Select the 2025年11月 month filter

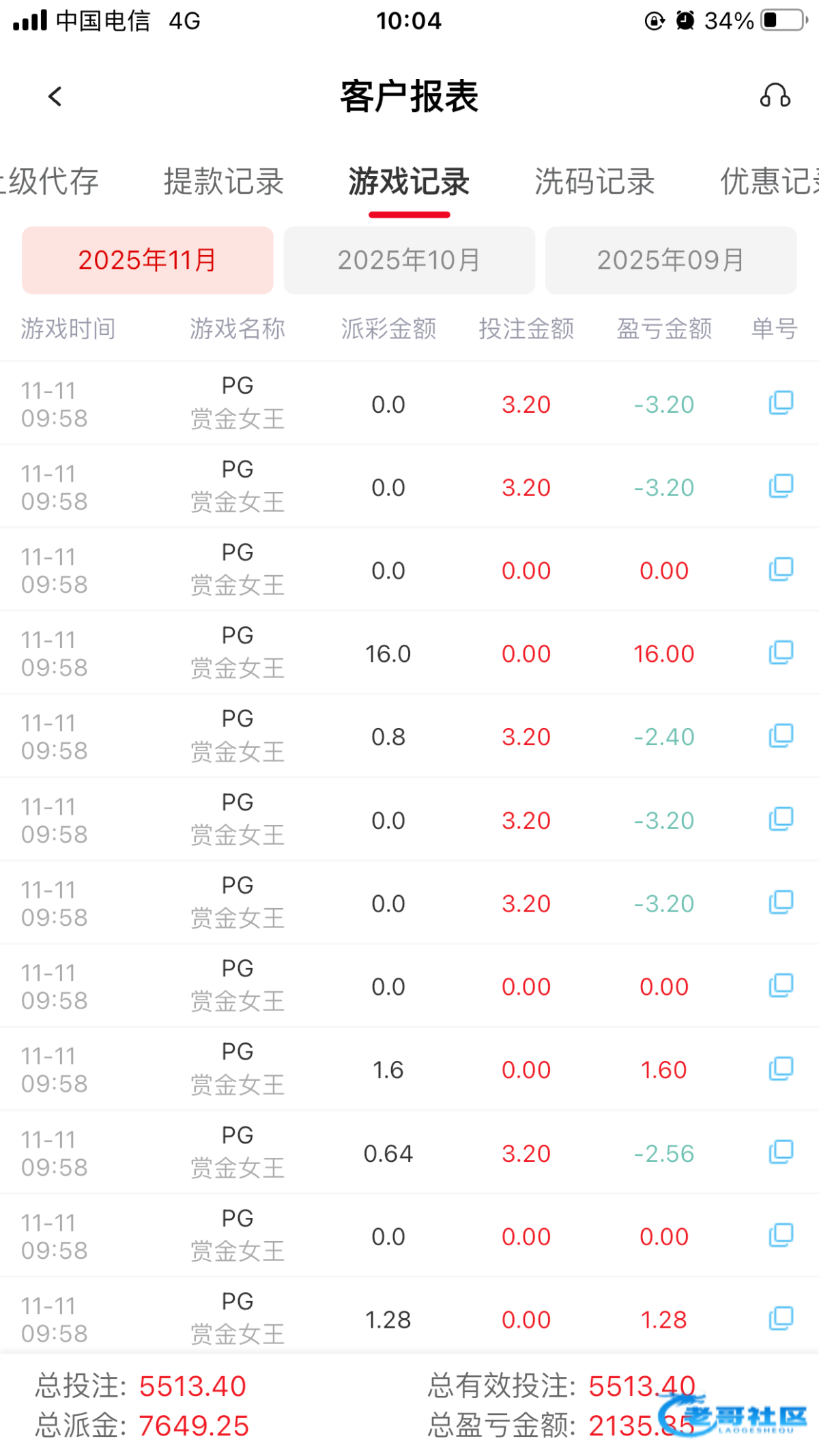point(147,260)
